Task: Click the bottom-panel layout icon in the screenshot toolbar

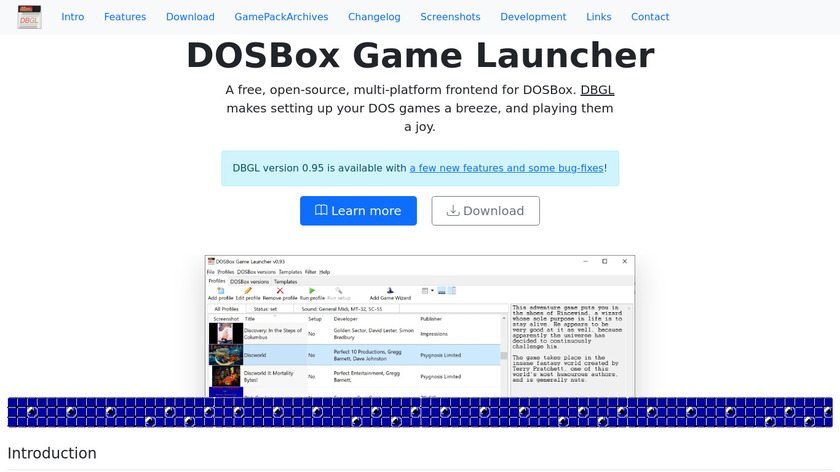Action: 441,291
